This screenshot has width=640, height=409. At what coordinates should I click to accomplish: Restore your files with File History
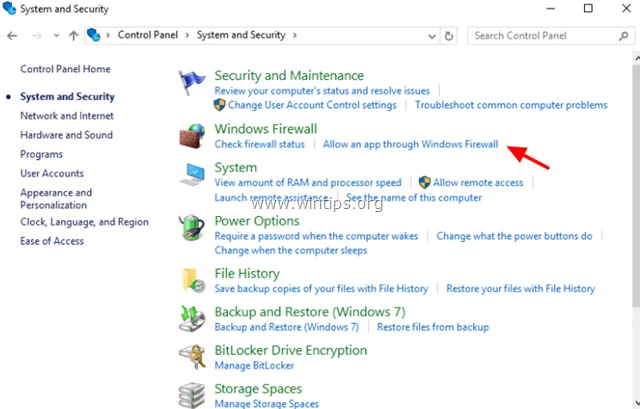[x=520, y=289]
